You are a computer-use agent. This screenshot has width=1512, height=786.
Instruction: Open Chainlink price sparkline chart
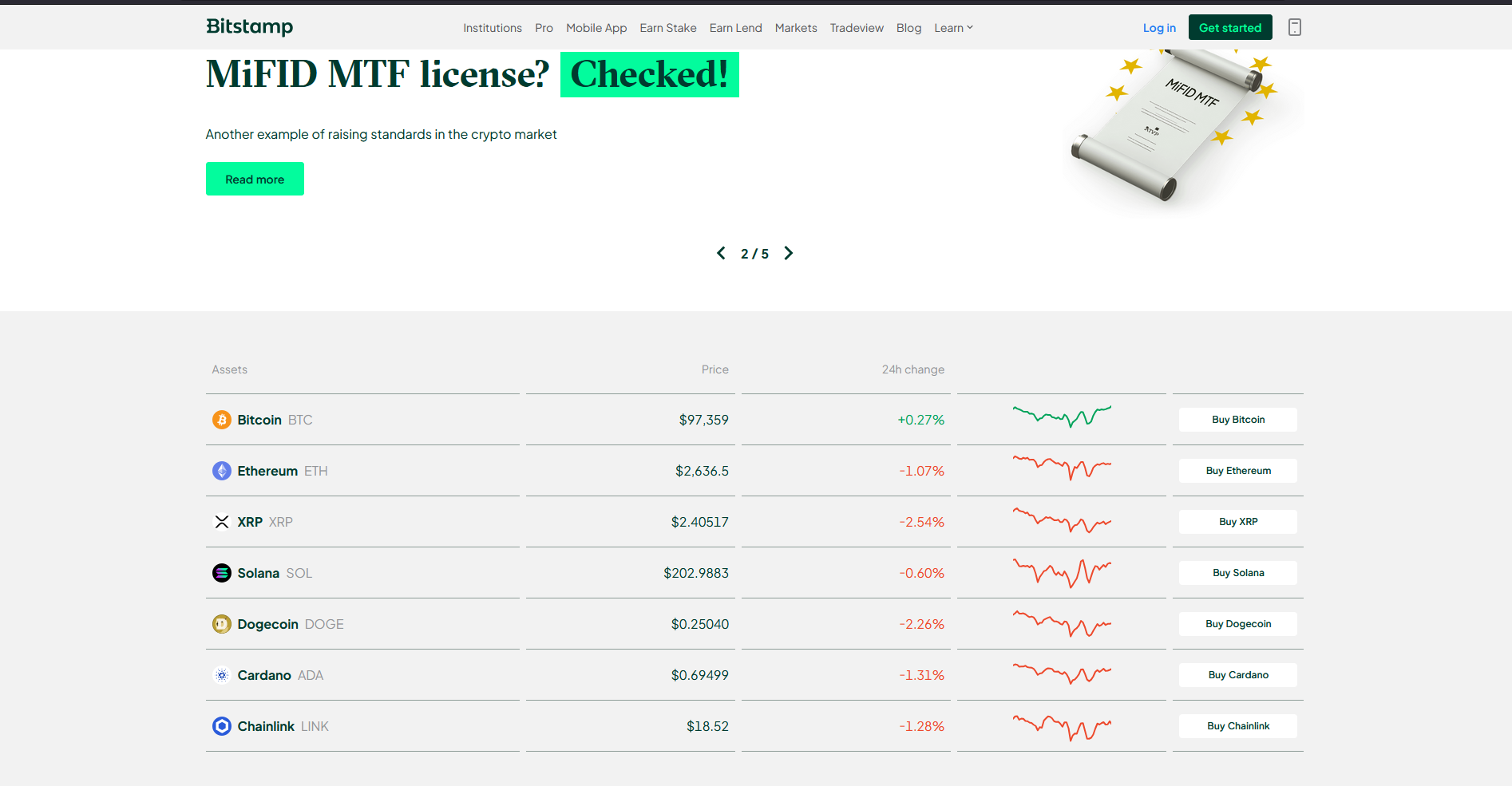point(1062,727)
